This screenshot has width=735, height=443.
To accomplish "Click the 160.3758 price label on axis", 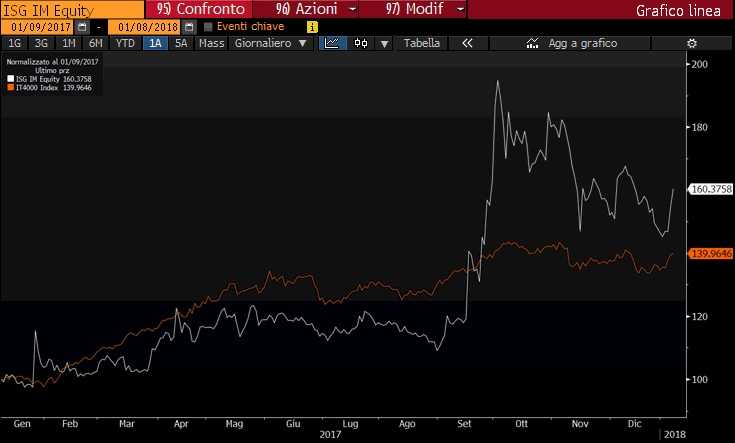I will [x=711, y=189].
